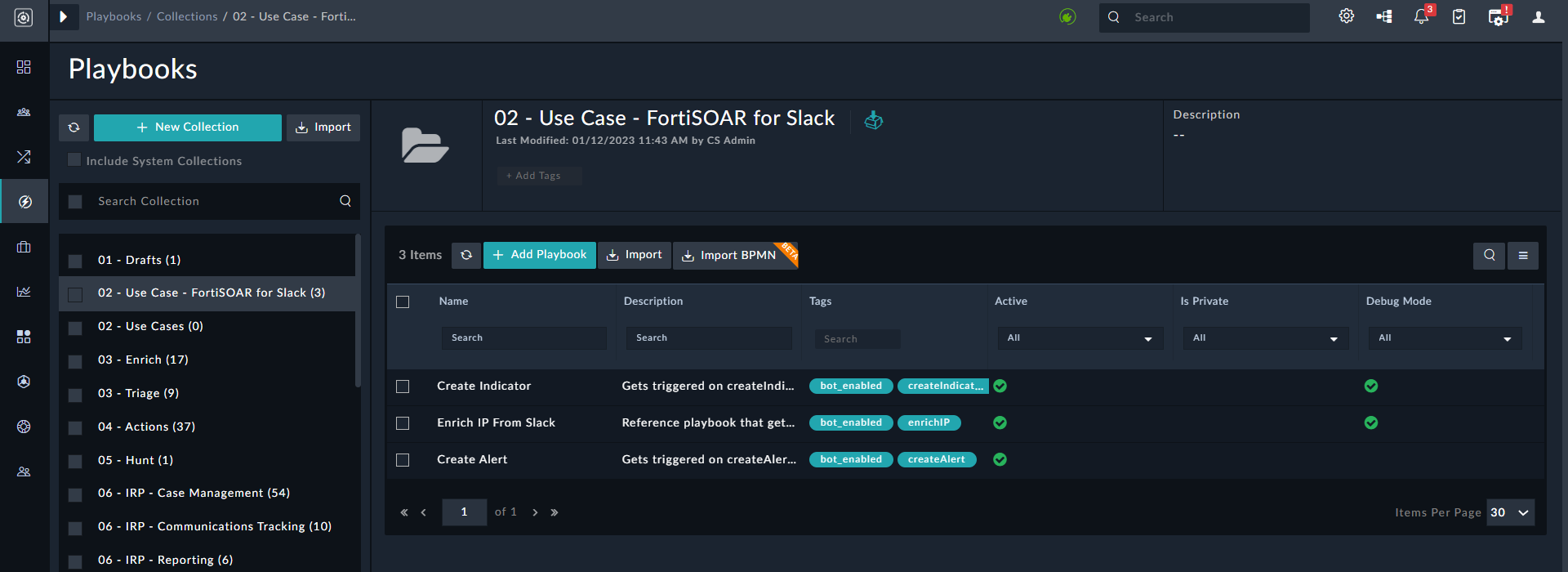Change the Items Per Page dropdown
This screenshot has width=1568, height=572.
click(1510, 512)
